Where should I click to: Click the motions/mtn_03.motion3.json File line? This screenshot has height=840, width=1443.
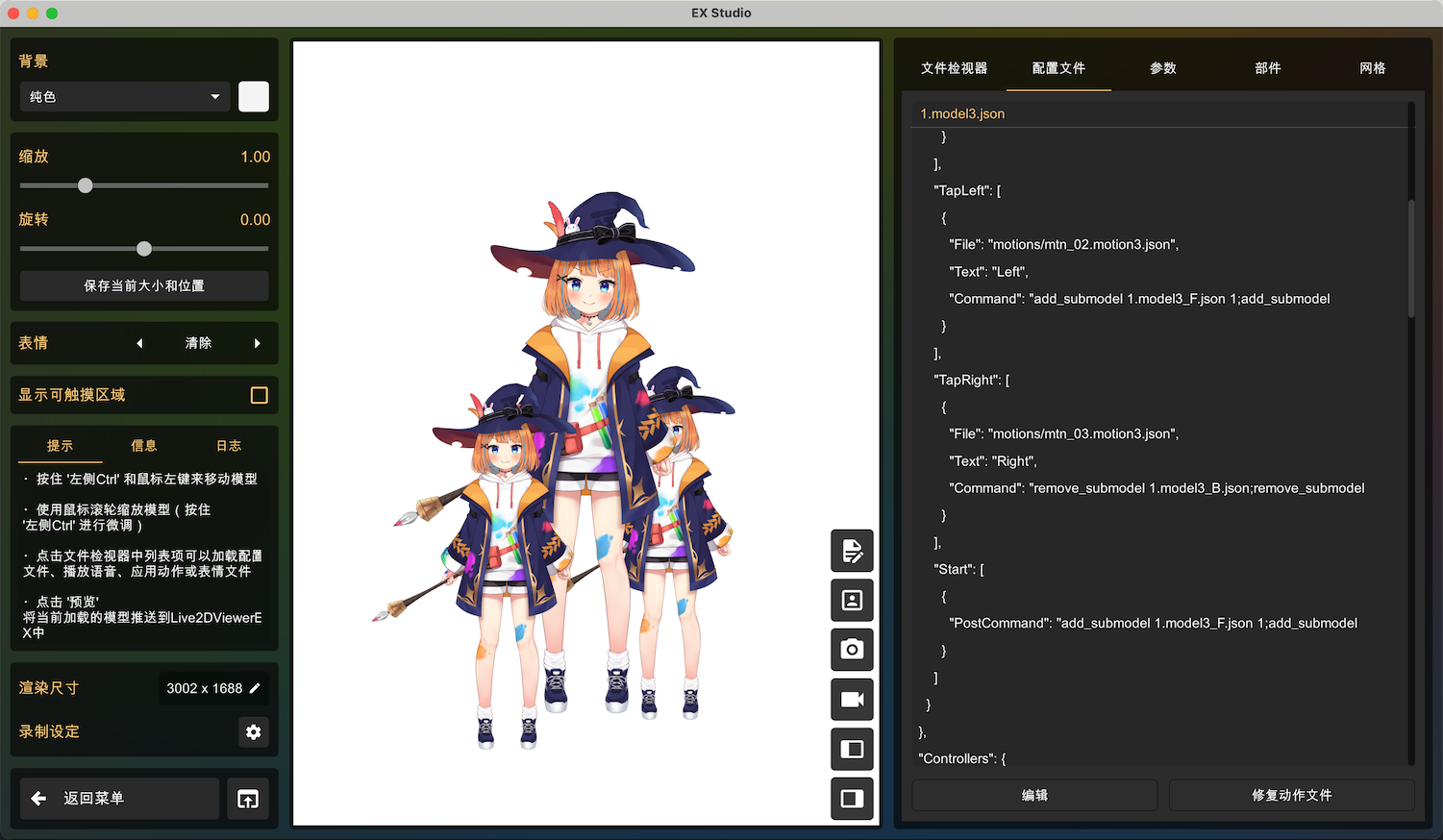pos(1064,434)
